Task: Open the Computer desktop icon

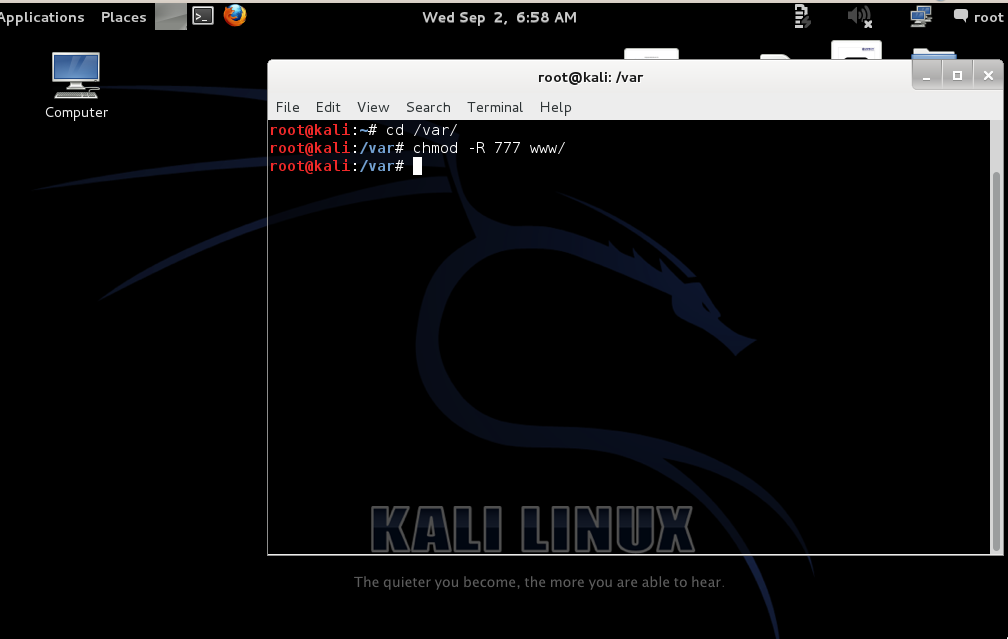Action: pyautogui.click(x=76, y=85)
